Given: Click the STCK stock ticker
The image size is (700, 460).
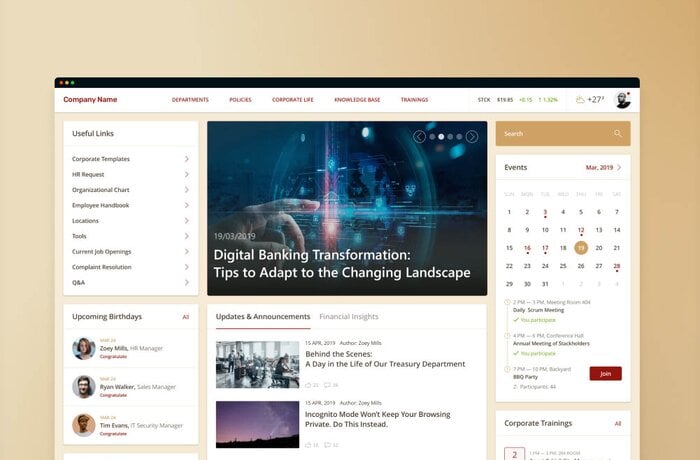Looking at the screenshot, I should (x=484, y=100).
